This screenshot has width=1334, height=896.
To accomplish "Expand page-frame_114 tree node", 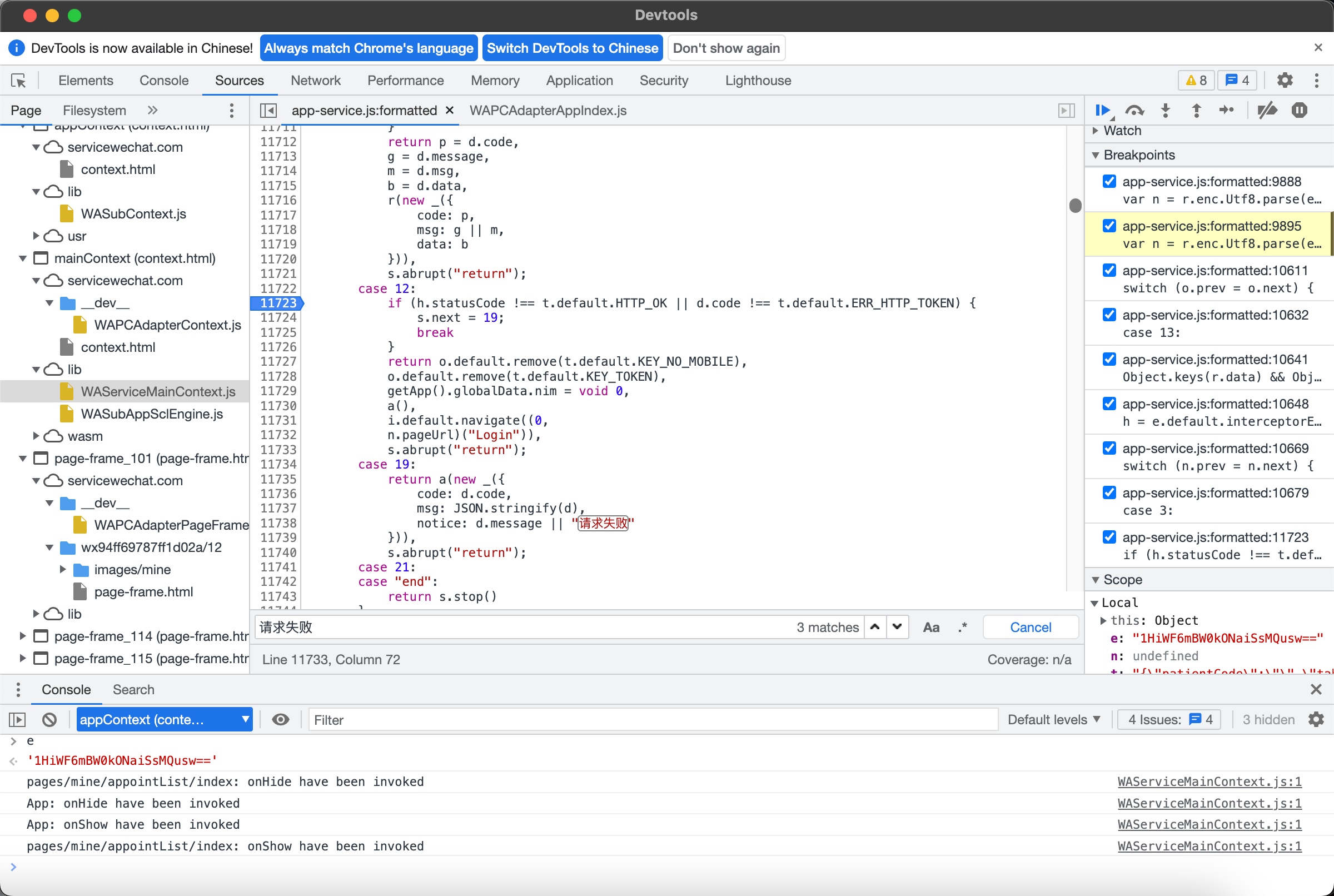I will (22, 636).
